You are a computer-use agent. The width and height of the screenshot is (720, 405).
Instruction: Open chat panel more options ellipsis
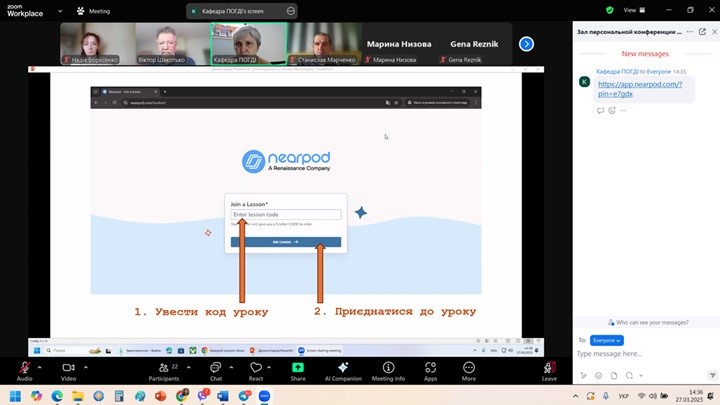(x=690, y=32)
